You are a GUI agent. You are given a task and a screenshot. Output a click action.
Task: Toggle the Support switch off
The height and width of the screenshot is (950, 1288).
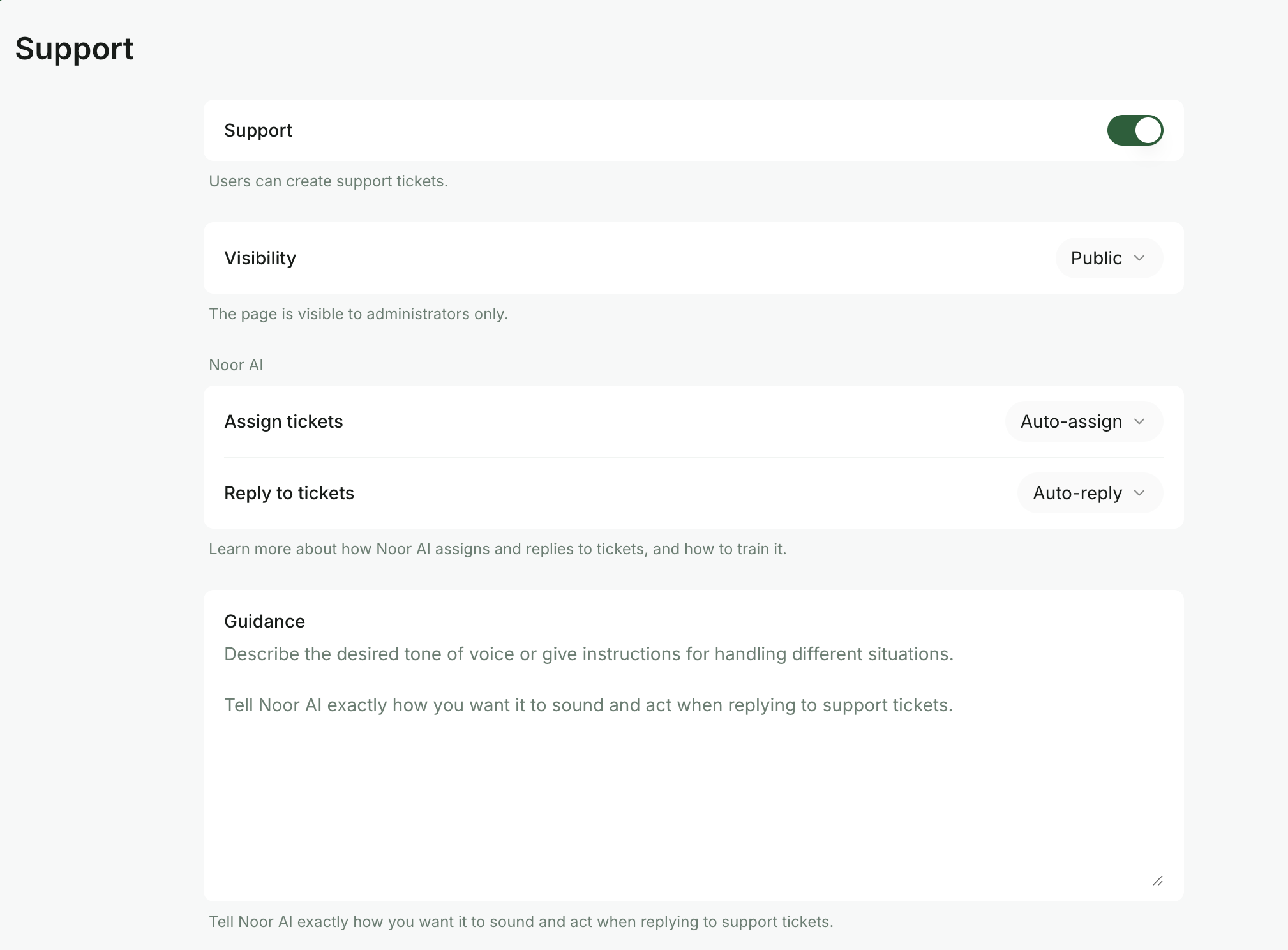(1135, 130)
